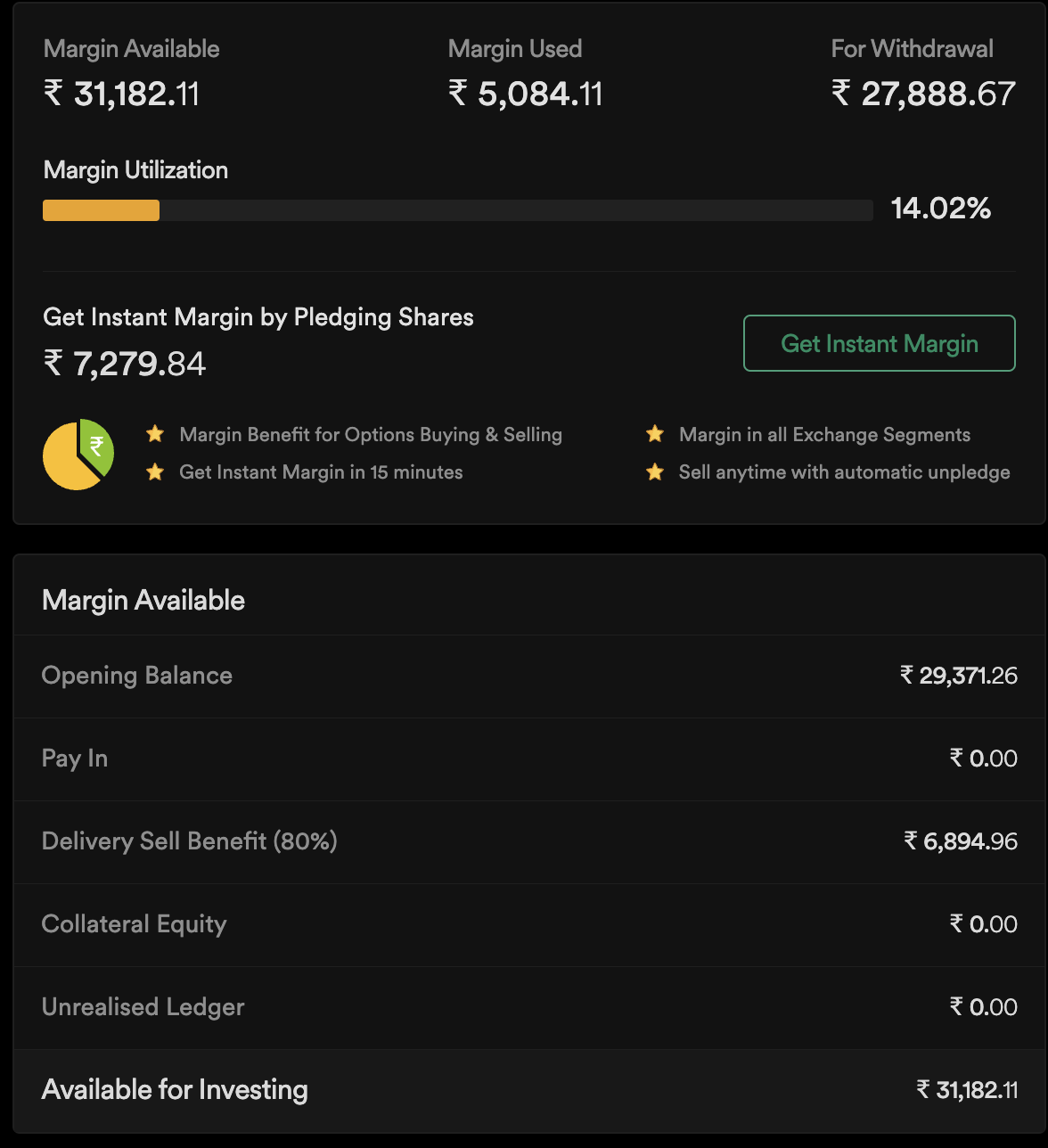Click the Get Instant Margin button
This screenshot has height=1148, width=1048.
879,343
